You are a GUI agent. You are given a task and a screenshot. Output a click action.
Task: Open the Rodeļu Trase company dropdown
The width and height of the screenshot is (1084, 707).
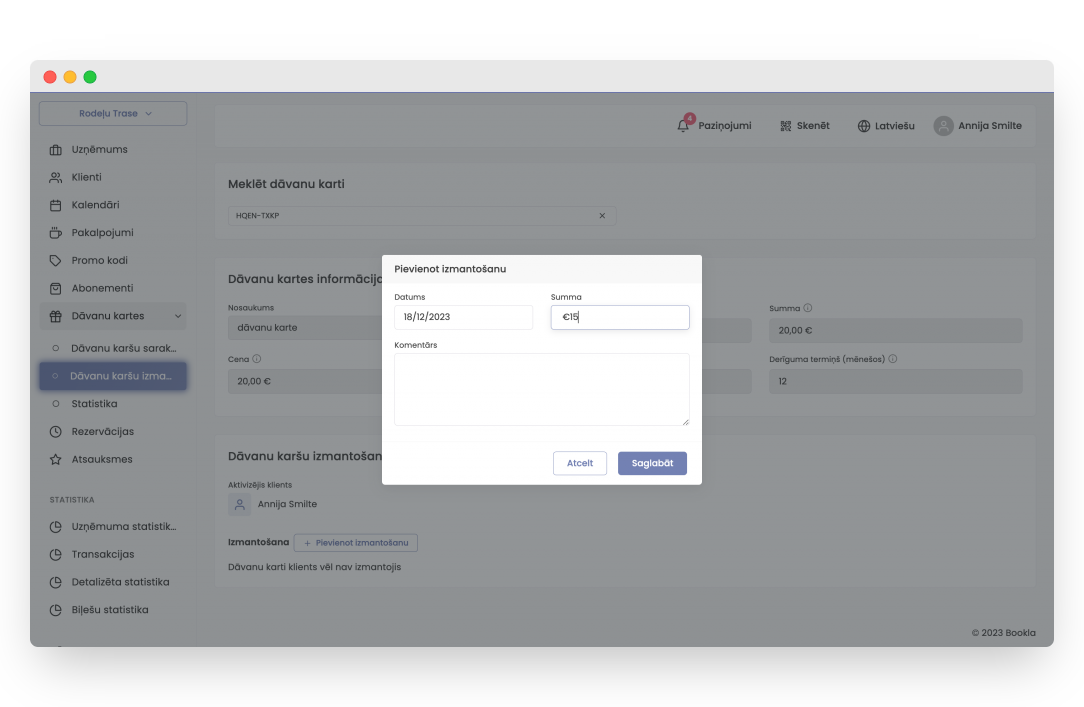(113, 114)
